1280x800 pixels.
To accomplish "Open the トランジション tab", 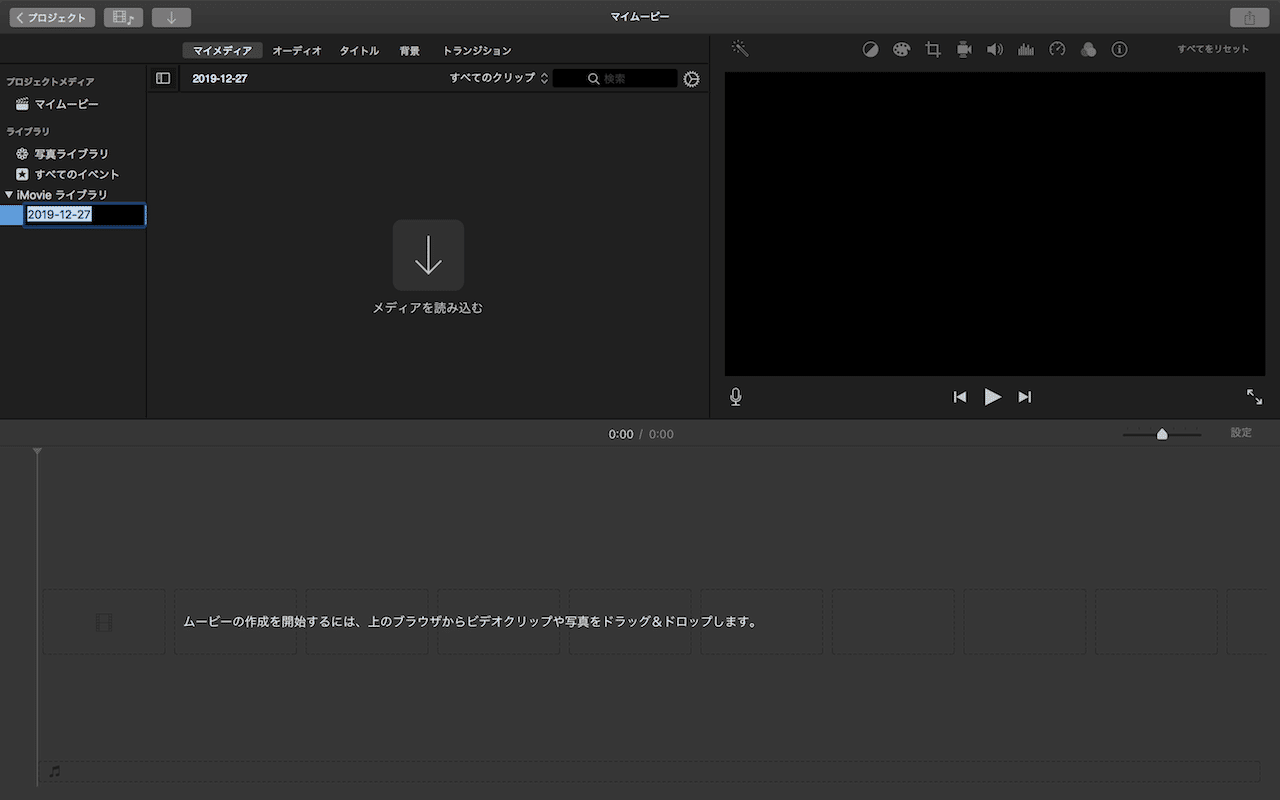I will click(x=477, y=51).
